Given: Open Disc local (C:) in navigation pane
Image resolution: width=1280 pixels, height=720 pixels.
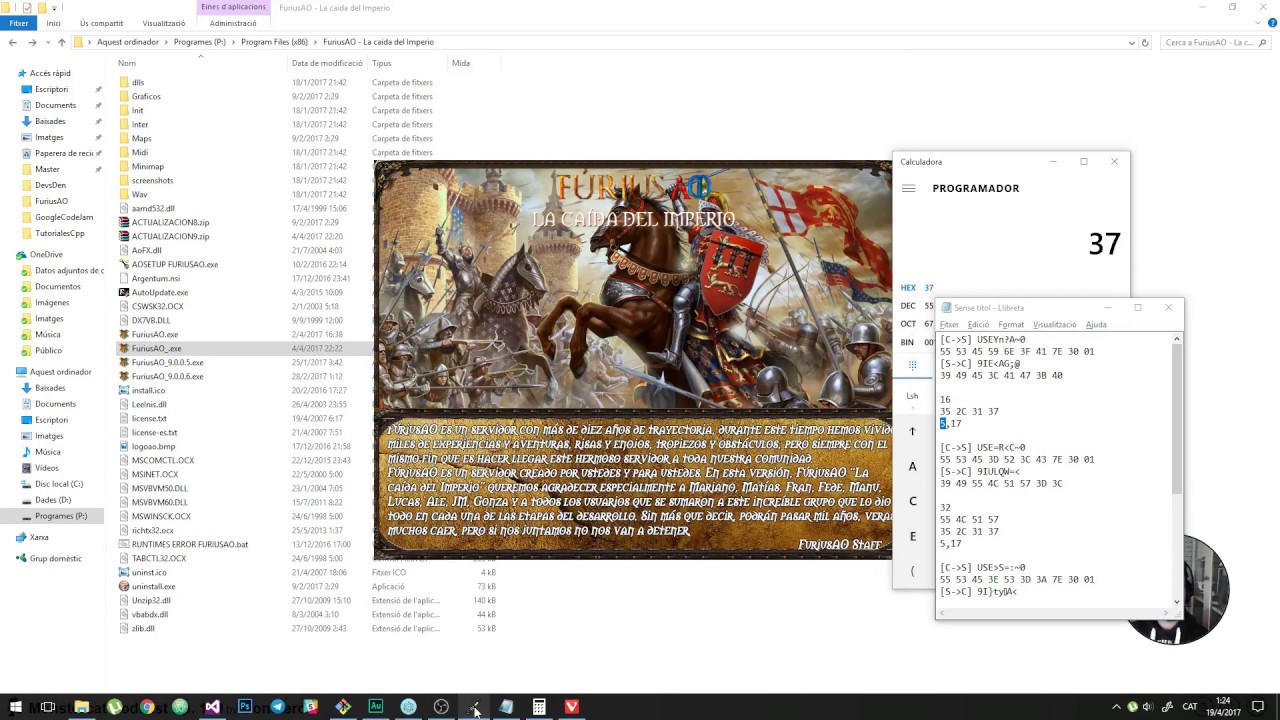Looking at the screenshot, I should [x=59, y=484].
